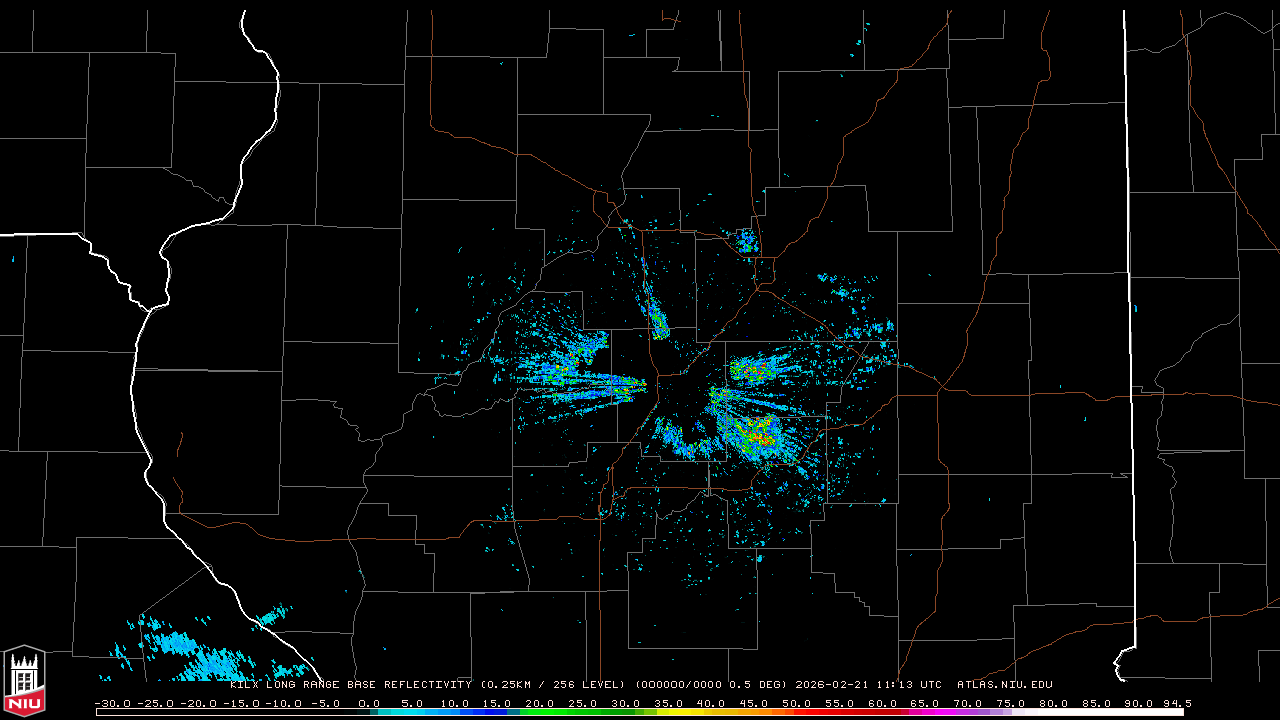Click the 20.0 dBZ scale label
The height and width of the screenshot is (720, 1280).
pos(540,704)
